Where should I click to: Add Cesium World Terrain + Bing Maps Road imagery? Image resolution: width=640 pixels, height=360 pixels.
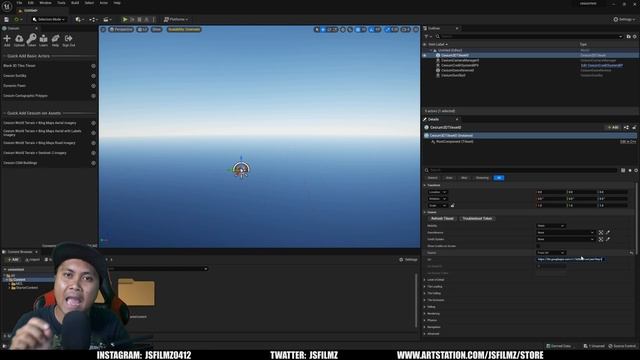pos(93,143)
